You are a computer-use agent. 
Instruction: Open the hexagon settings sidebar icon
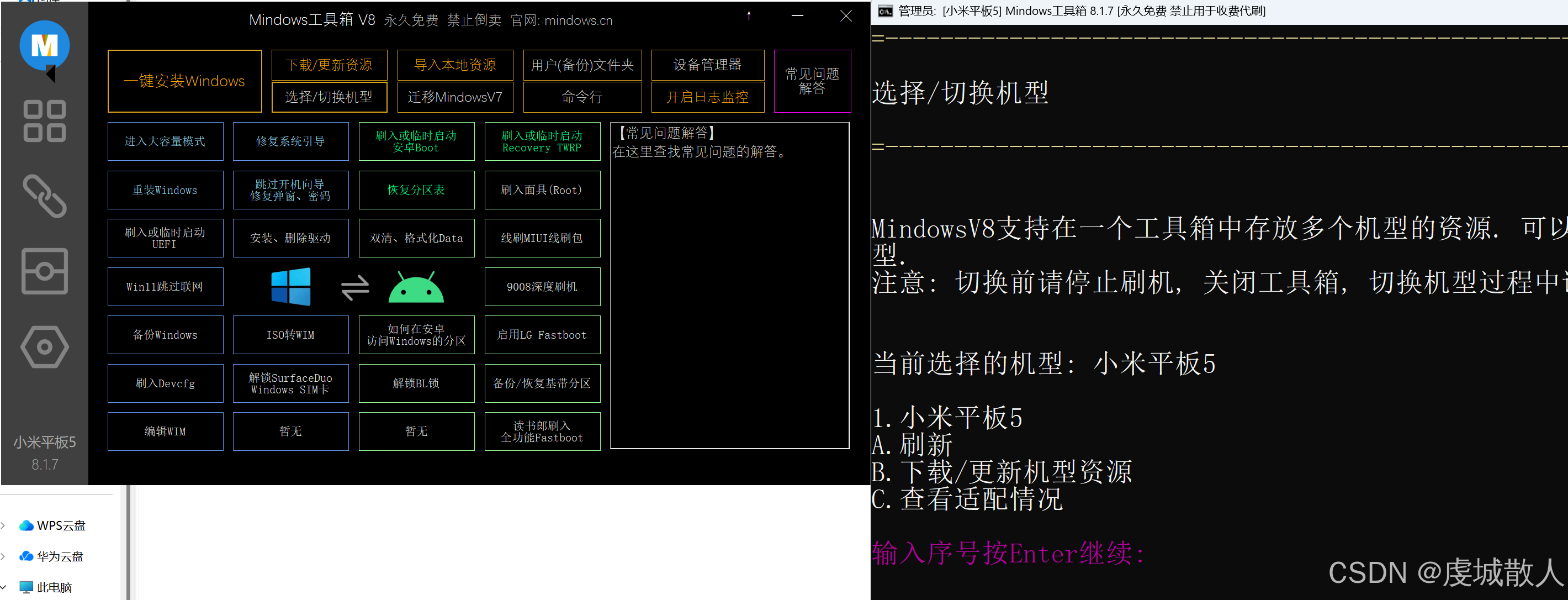coord(44,347)
